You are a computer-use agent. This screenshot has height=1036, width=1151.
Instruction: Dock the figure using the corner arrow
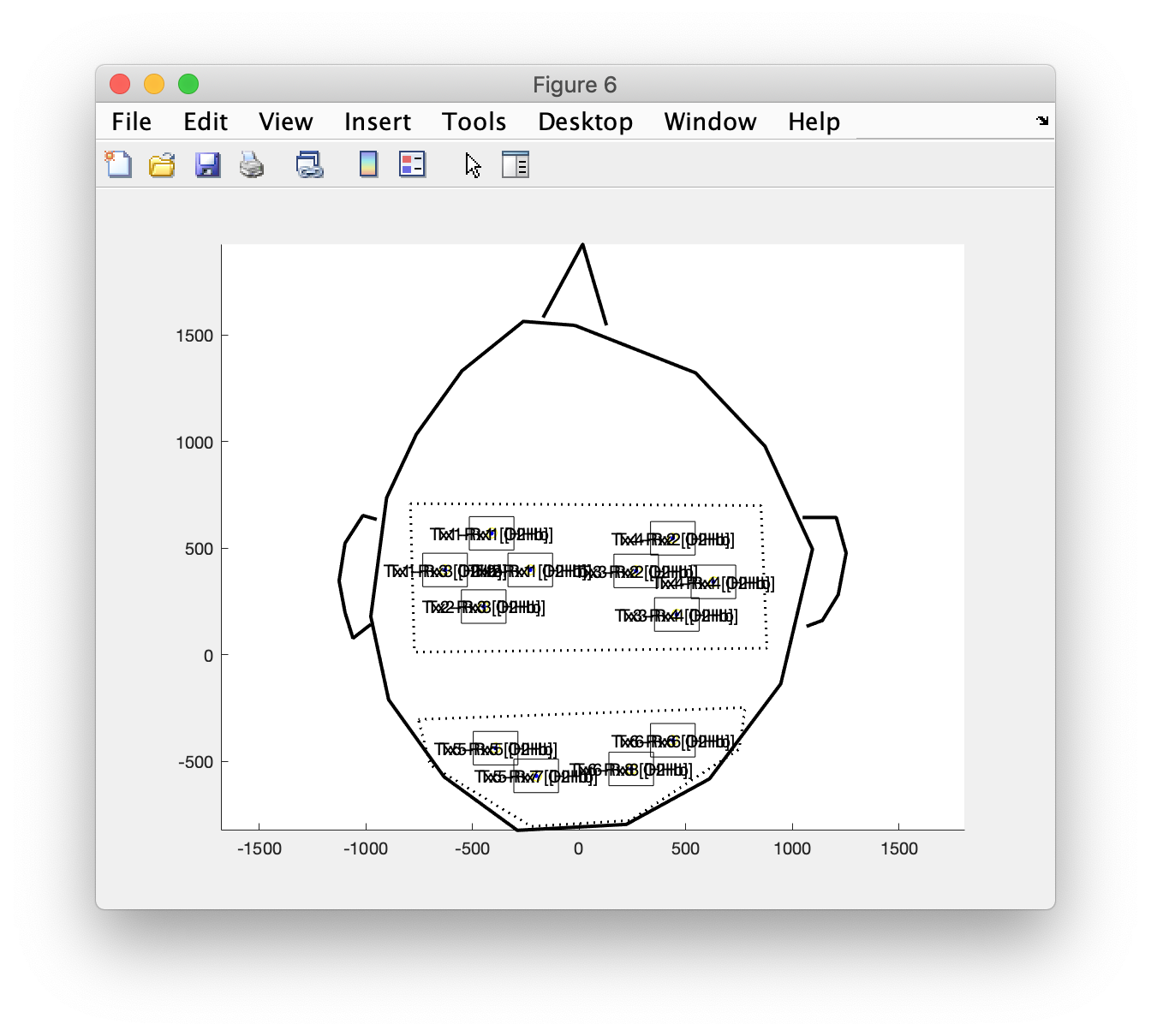point(1042,121)
